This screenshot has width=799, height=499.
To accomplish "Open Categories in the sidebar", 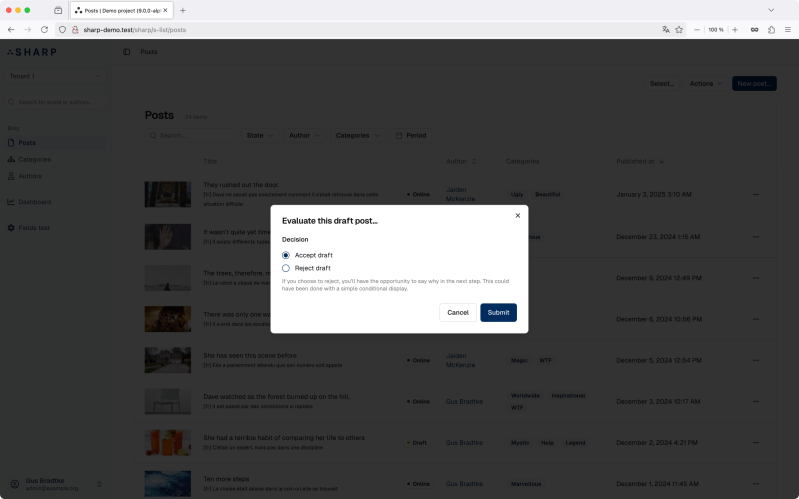I will (x=55, y=160).
